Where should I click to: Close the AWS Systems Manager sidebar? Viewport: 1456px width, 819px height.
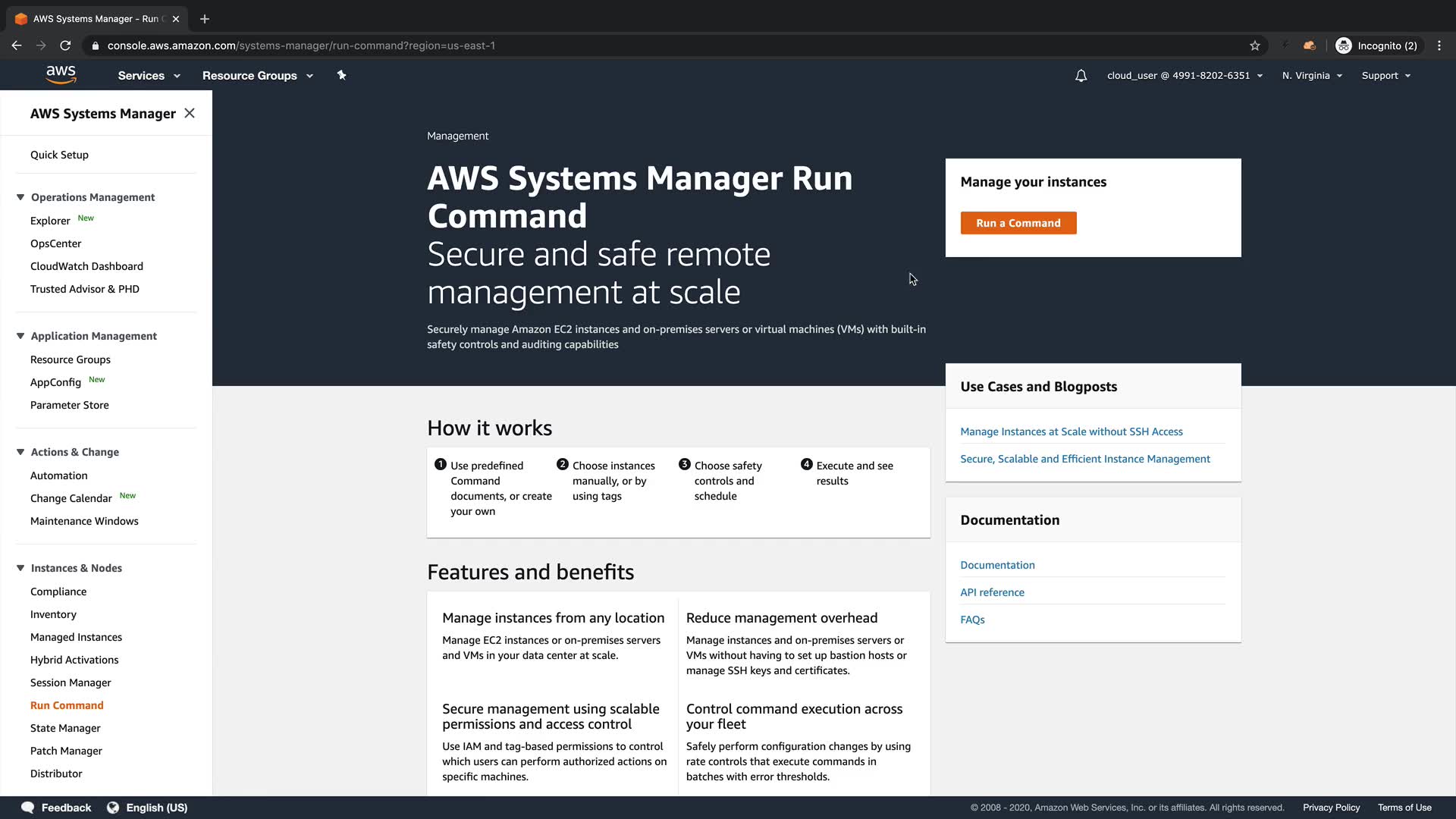point(190,113)
